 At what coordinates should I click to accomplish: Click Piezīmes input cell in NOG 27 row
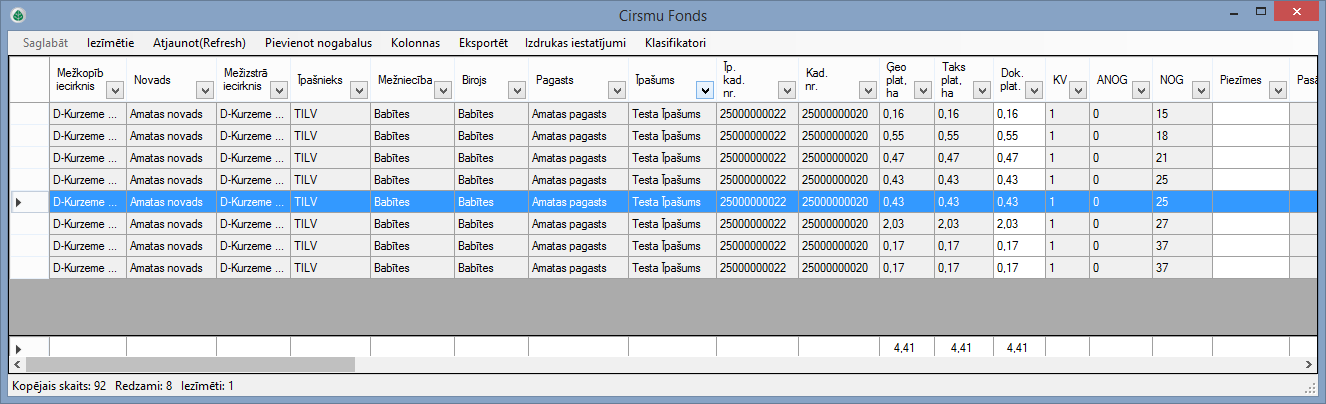click(1250, 223)
